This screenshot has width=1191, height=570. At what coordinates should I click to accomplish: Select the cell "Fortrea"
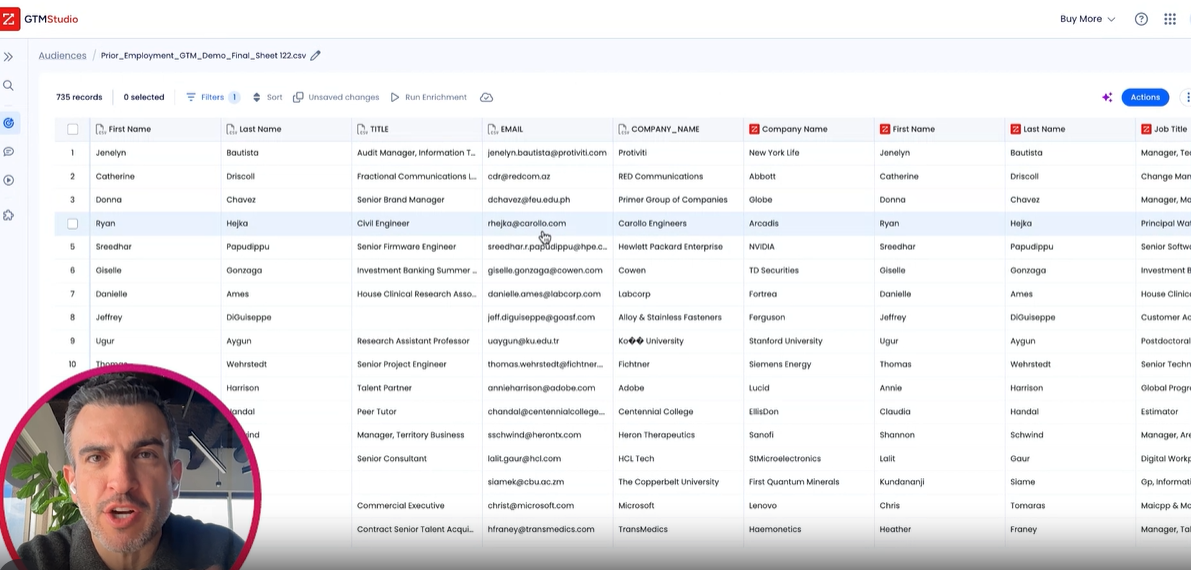(808, 294)
